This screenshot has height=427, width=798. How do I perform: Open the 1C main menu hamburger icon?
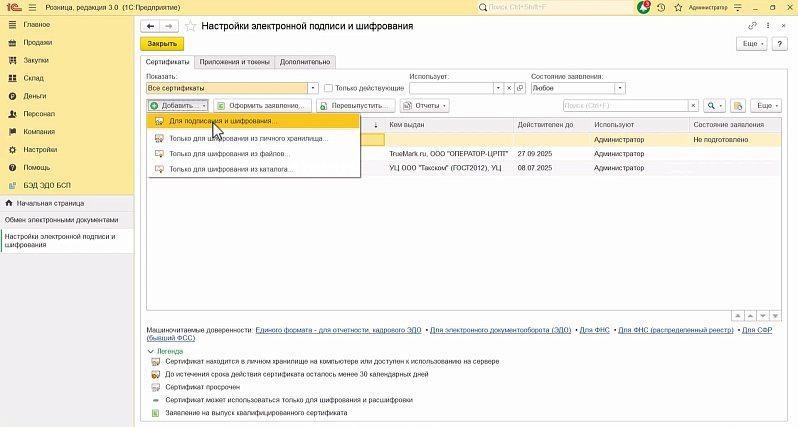(33, 8)
